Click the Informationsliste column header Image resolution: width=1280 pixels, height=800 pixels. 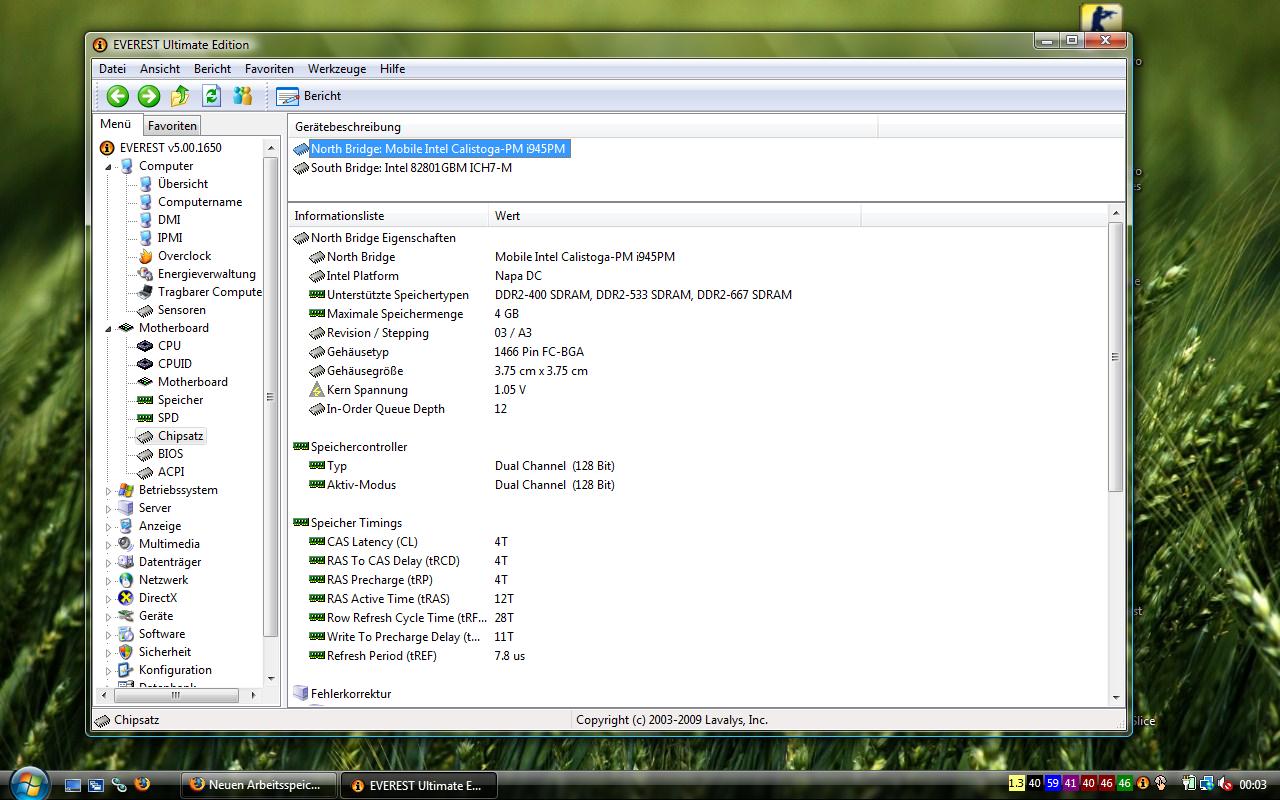click(388, 216)
